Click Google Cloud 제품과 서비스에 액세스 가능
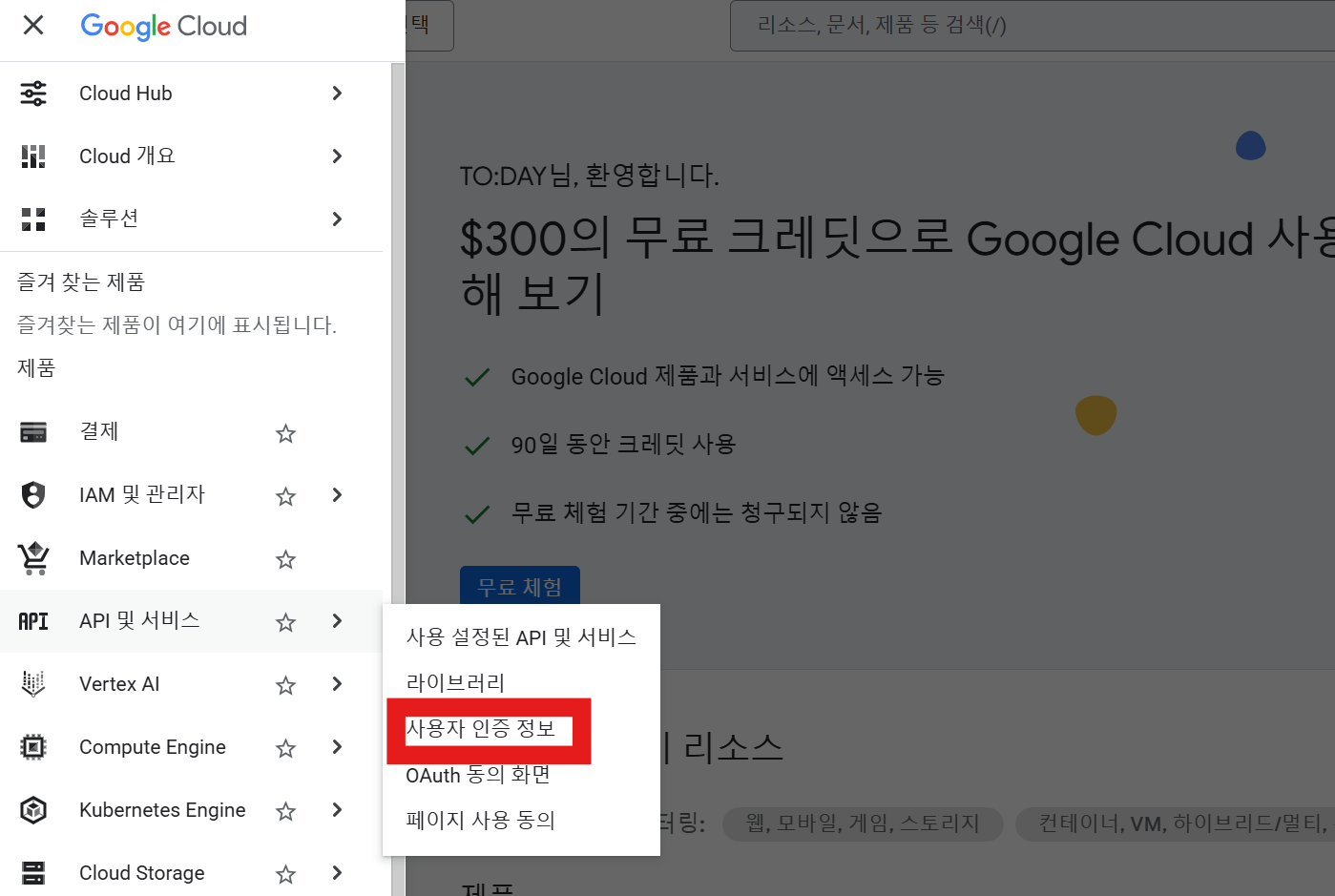Image resolution: width=1335 pixels, height=896 pixels. (x=728, y=376)
